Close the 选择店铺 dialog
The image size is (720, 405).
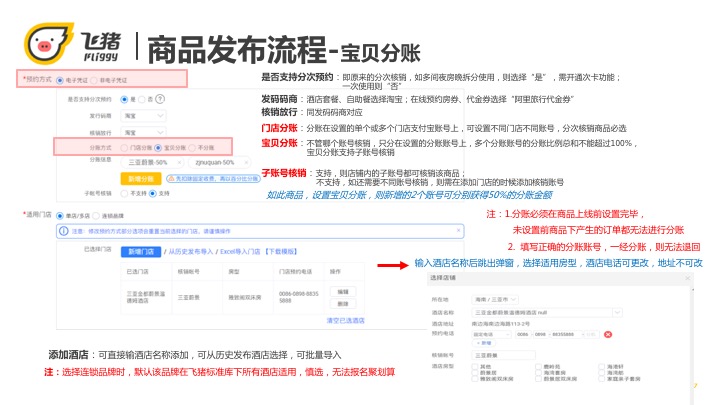[x=687, y=278]
